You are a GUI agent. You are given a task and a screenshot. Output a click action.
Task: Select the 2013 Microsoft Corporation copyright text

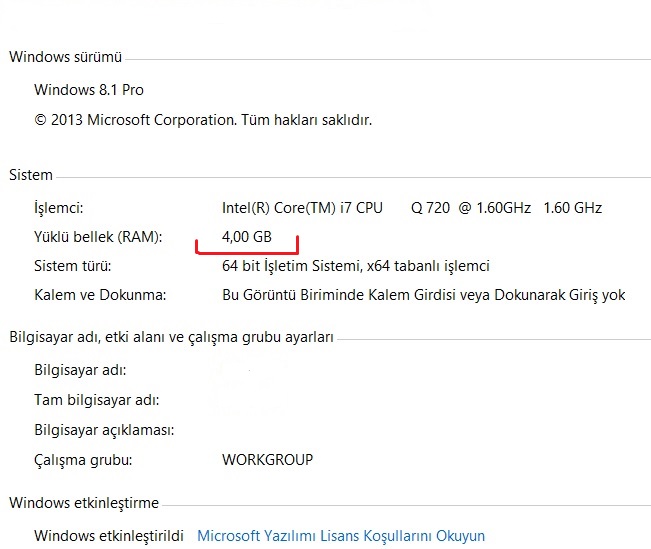203,120
